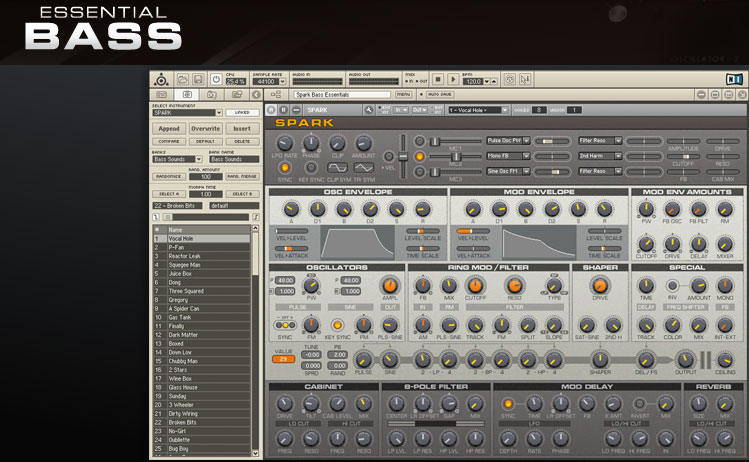Image resolution: width=749 pixels, height=462 pixels.
Task: Open the SPARK instrument wrench properties icon
Action: (x=369, y=110)
